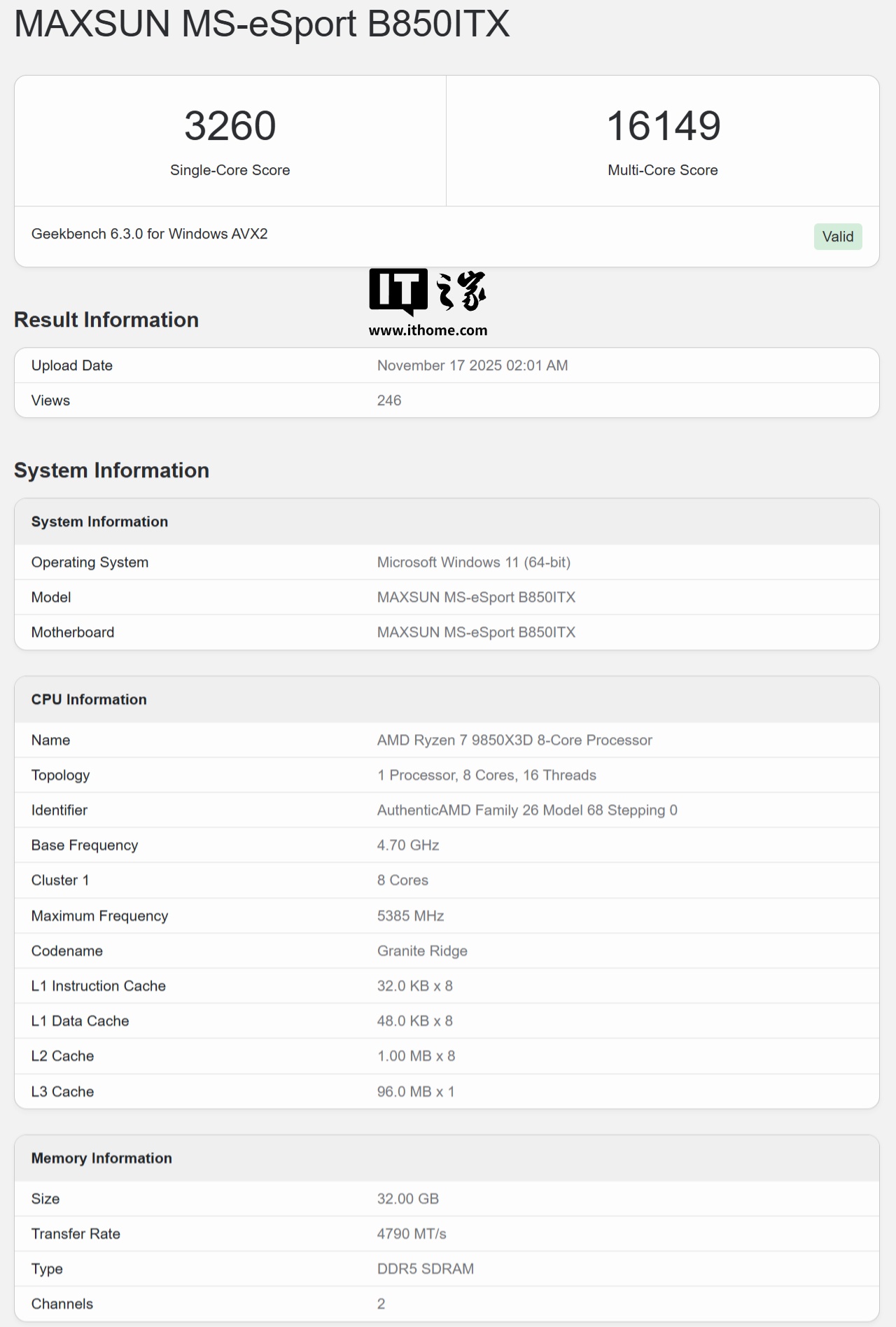896x1327 pixels.
Task: Select the 32.00 GB memory size value
Action: [408, 1198]
